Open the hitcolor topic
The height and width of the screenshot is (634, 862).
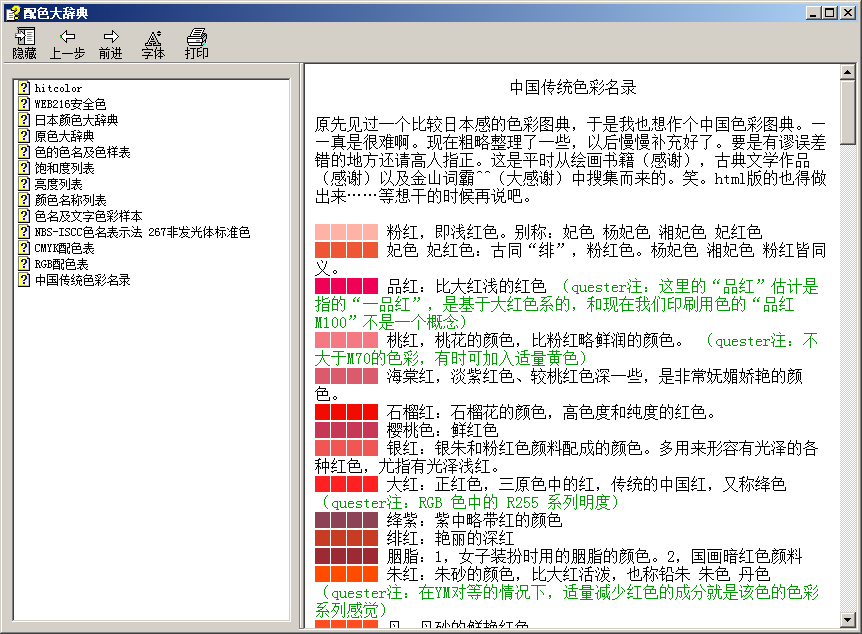pyautogui.click(x=58, y=88)
